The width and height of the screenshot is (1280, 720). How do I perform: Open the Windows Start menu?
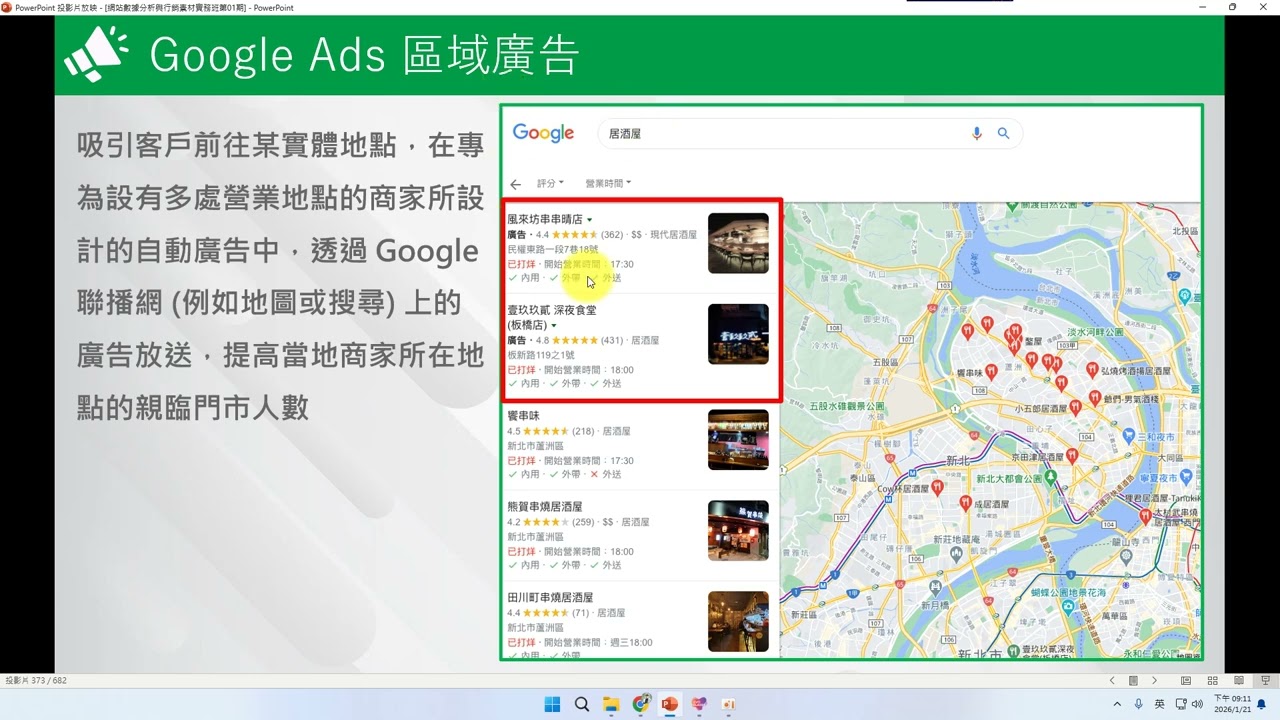click(552, 704)
